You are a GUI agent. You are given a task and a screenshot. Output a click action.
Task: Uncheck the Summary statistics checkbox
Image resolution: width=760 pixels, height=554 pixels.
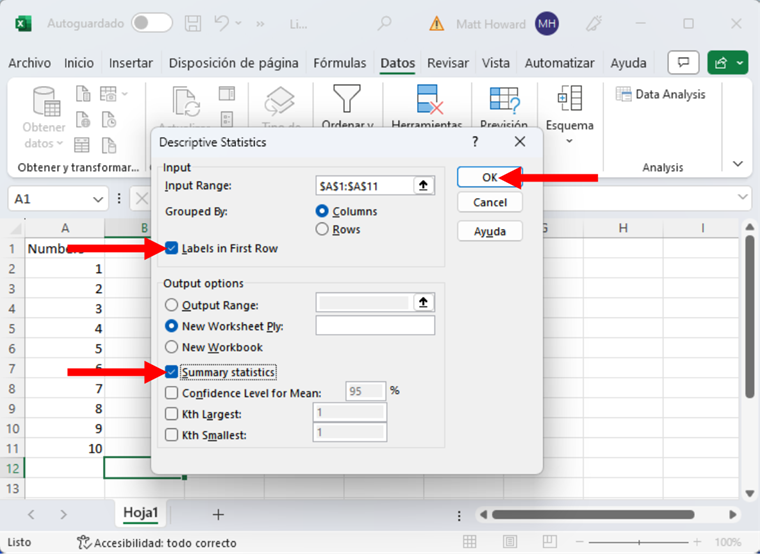(172, 372)
